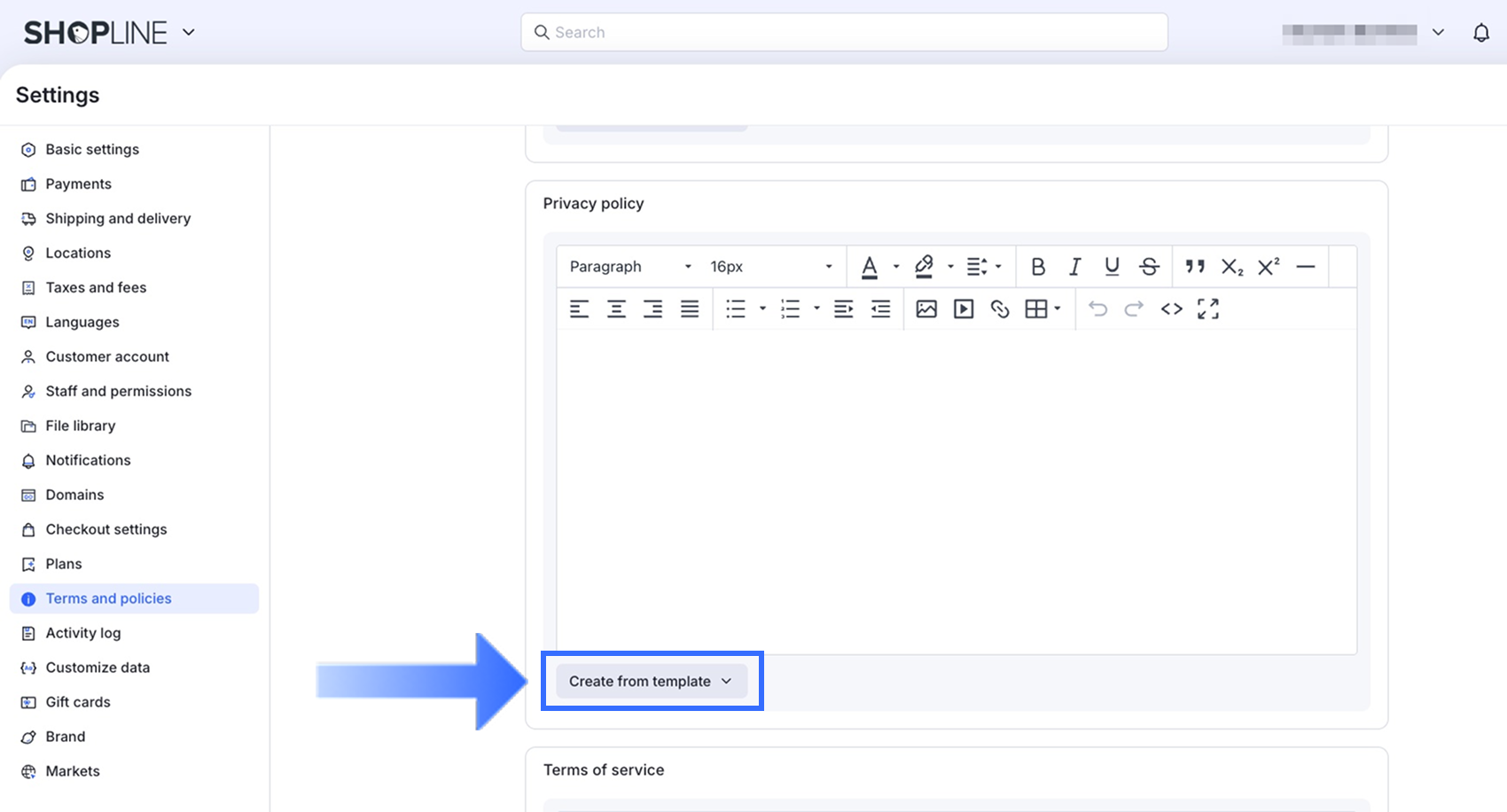Toggle underline text formatting
Viewport: 1507px width, 812px height.
(x=1112, y=267)
